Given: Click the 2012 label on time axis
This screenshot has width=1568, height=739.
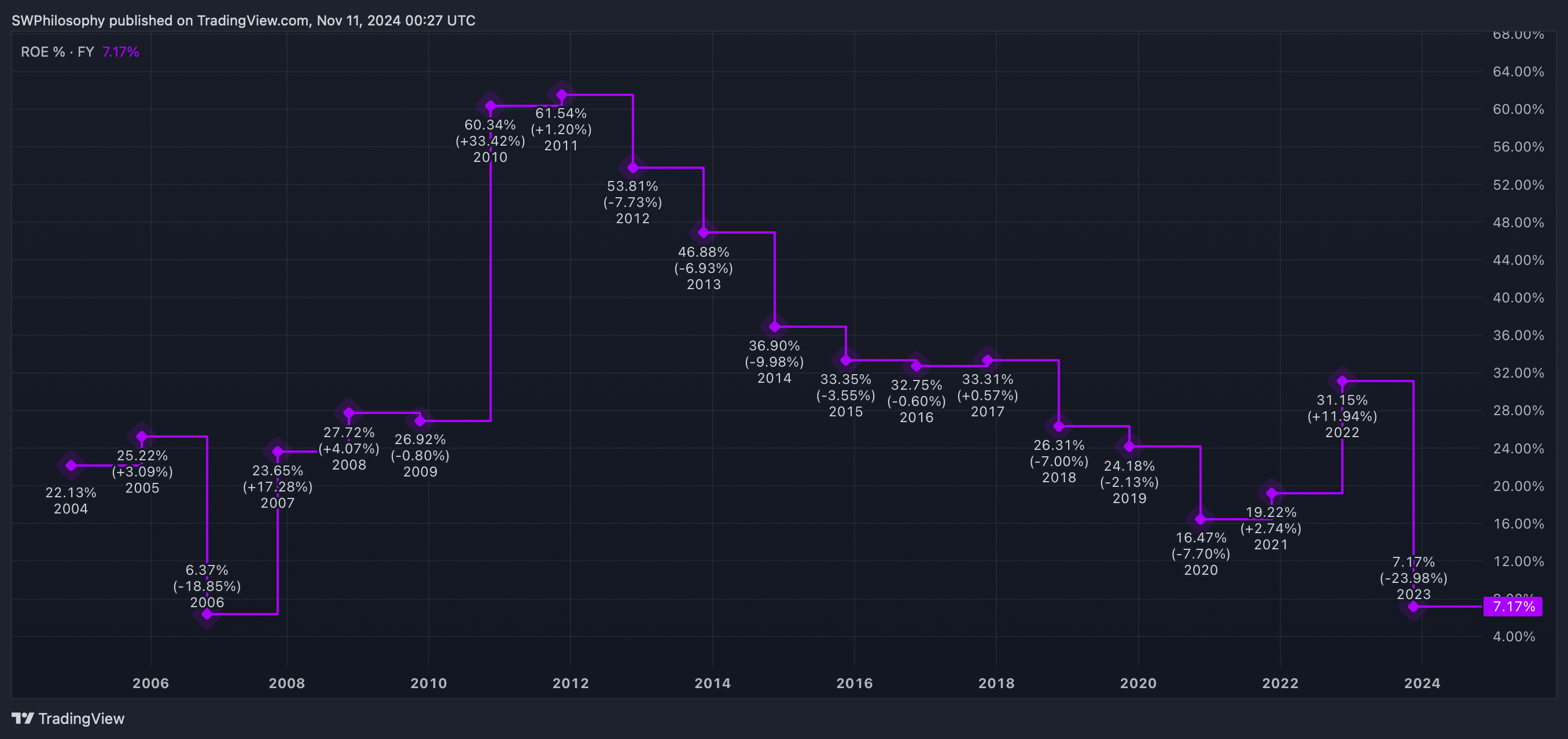Looking at the screenshot, I should click(570, 683).
